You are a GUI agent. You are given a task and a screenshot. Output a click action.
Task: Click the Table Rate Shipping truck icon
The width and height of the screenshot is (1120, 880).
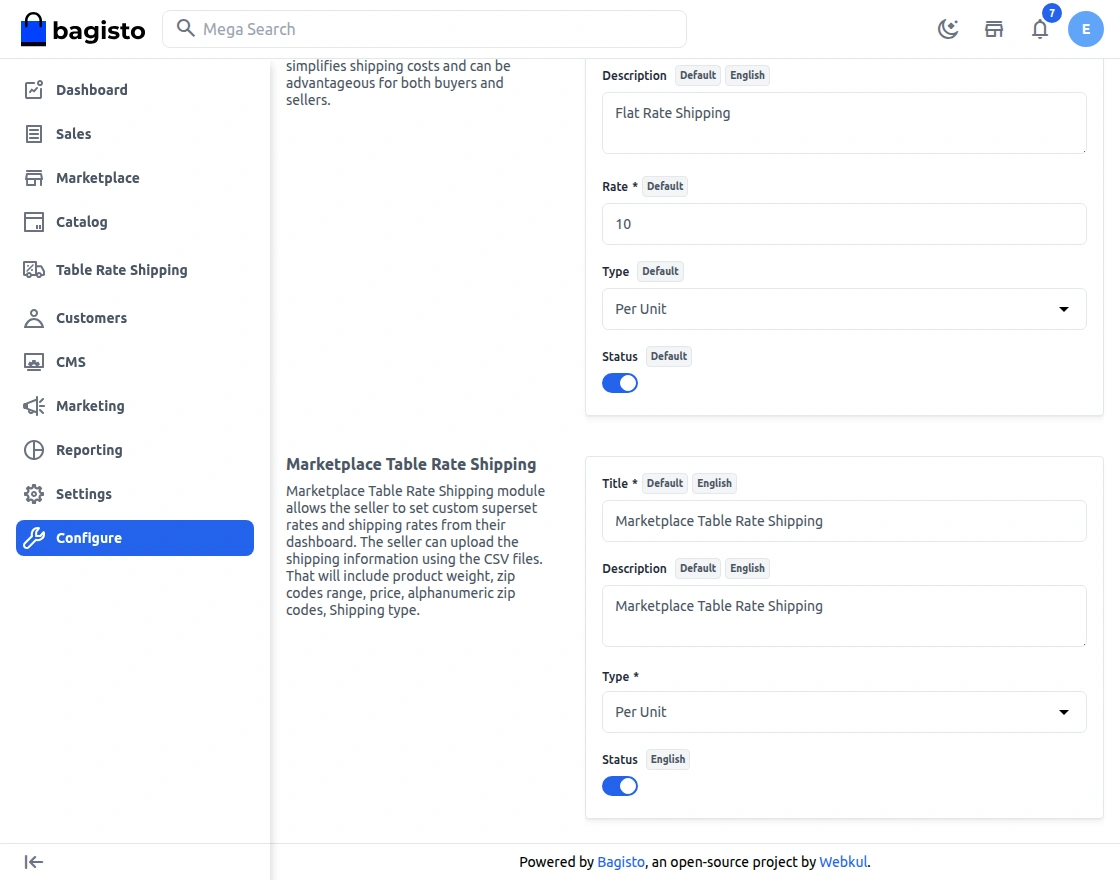(34, 270)
